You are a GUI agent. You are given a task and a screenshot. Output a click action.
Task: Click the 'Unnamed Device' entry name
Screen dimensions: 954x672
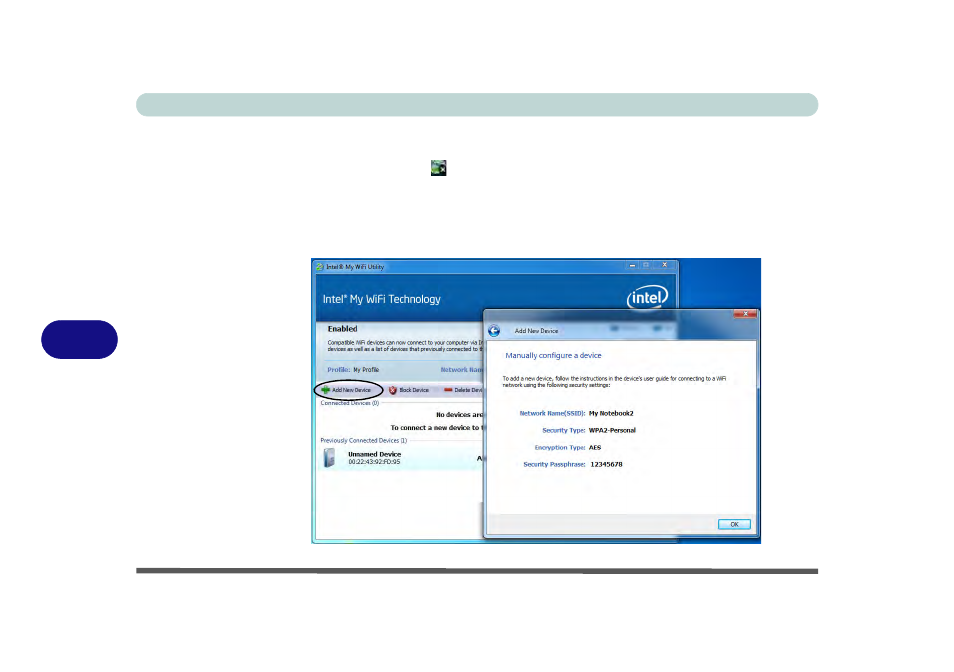374,454
